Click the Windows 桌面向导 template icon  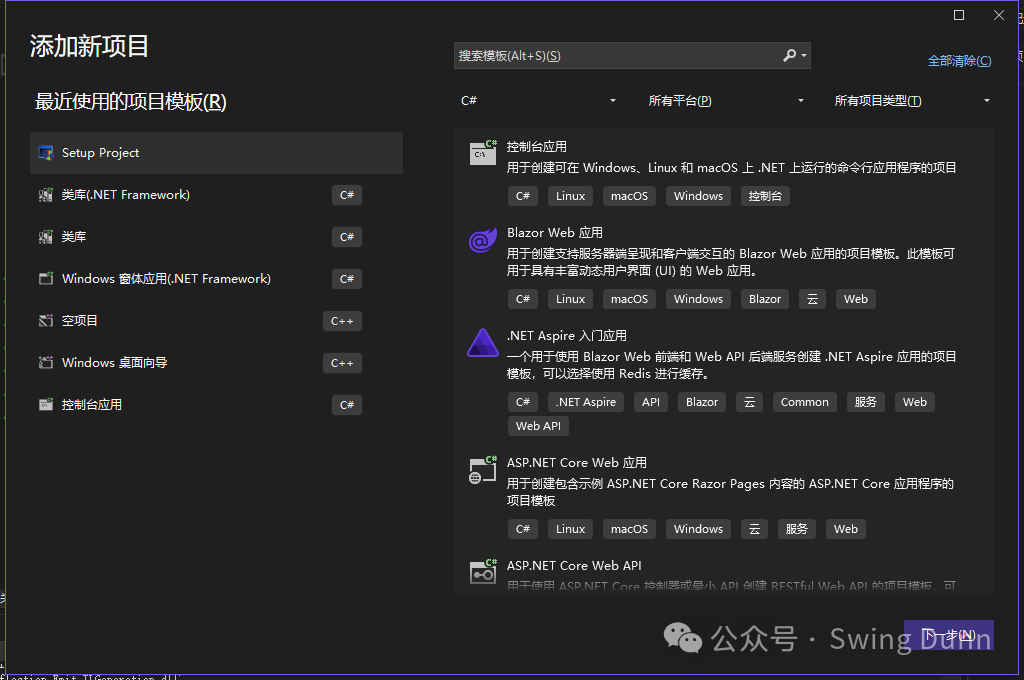coord(46,362)
